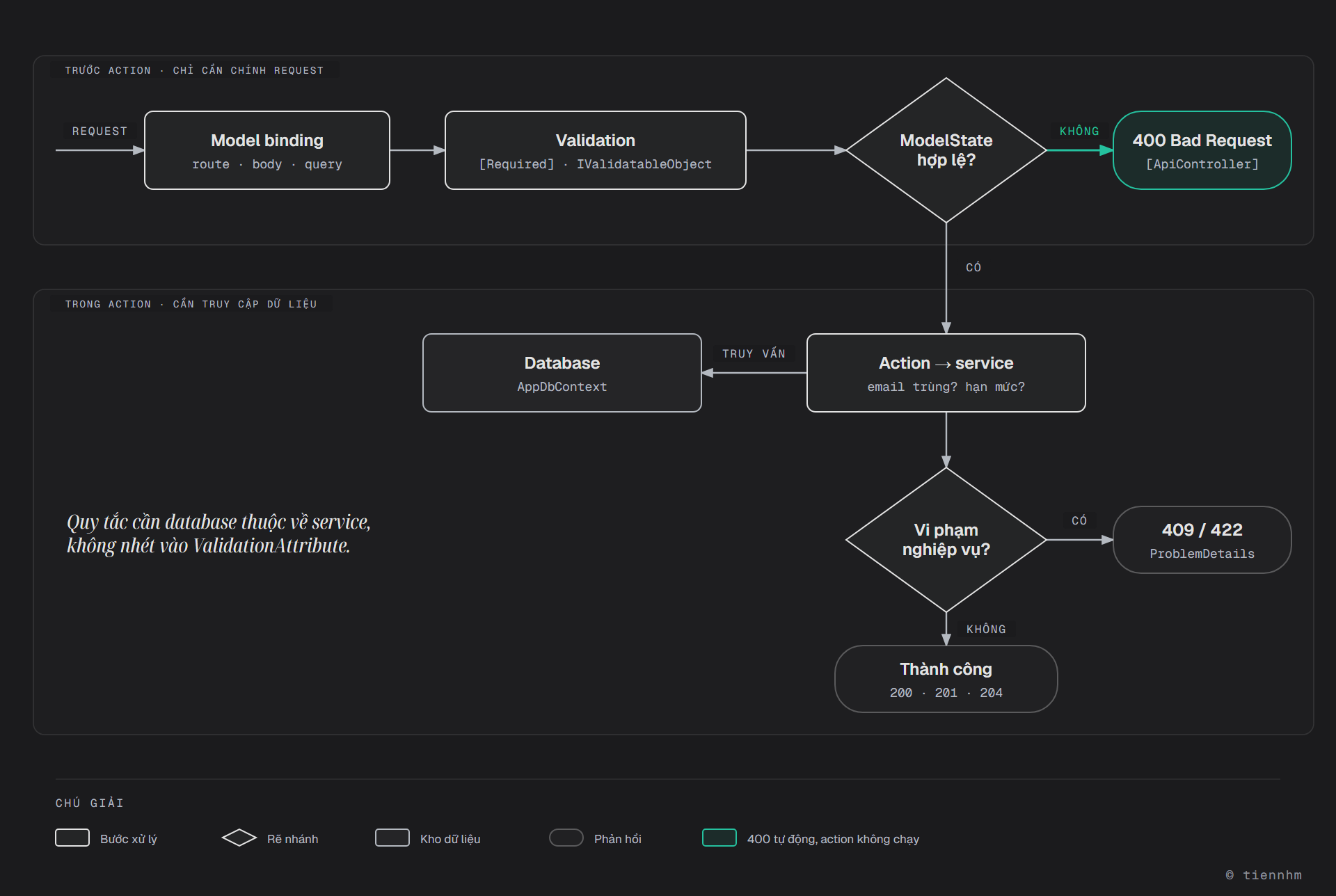Click the 'KHÔNG' label below the business-rule diamond
Screen dimensions: 1336x896
point(986,630)
